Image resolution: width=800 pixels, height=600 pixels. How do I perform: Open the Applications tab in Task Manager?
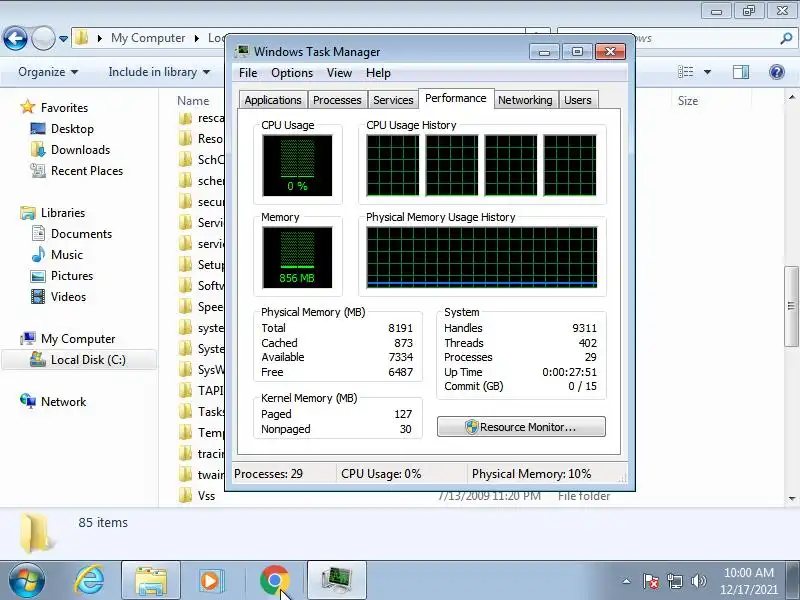pyautogui.click(x=273, y=100)
